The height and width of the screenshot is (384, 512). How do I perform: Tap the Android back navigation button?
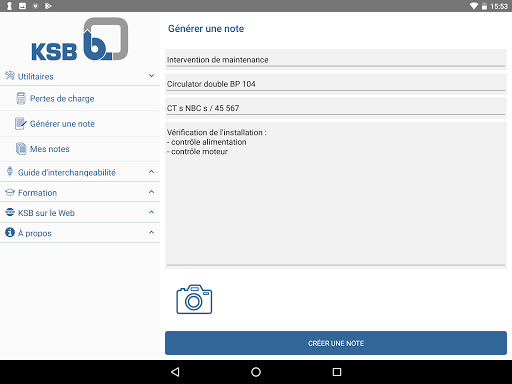tap(175, 372)
